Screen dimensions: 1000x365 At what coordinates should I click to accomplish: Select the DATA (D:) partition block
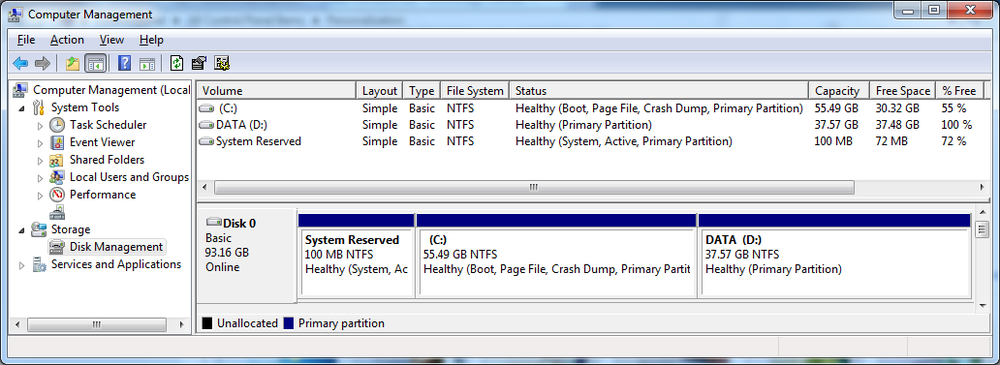[834, 255]
